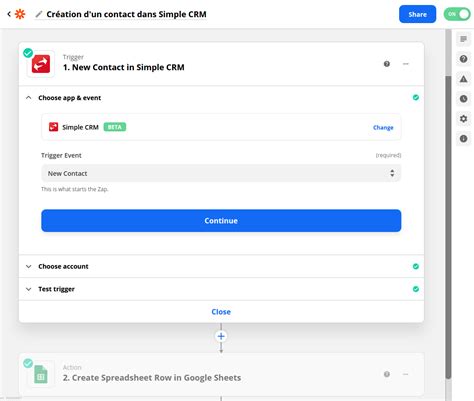Open the history clock icon in sidebar

pos(463,99)
